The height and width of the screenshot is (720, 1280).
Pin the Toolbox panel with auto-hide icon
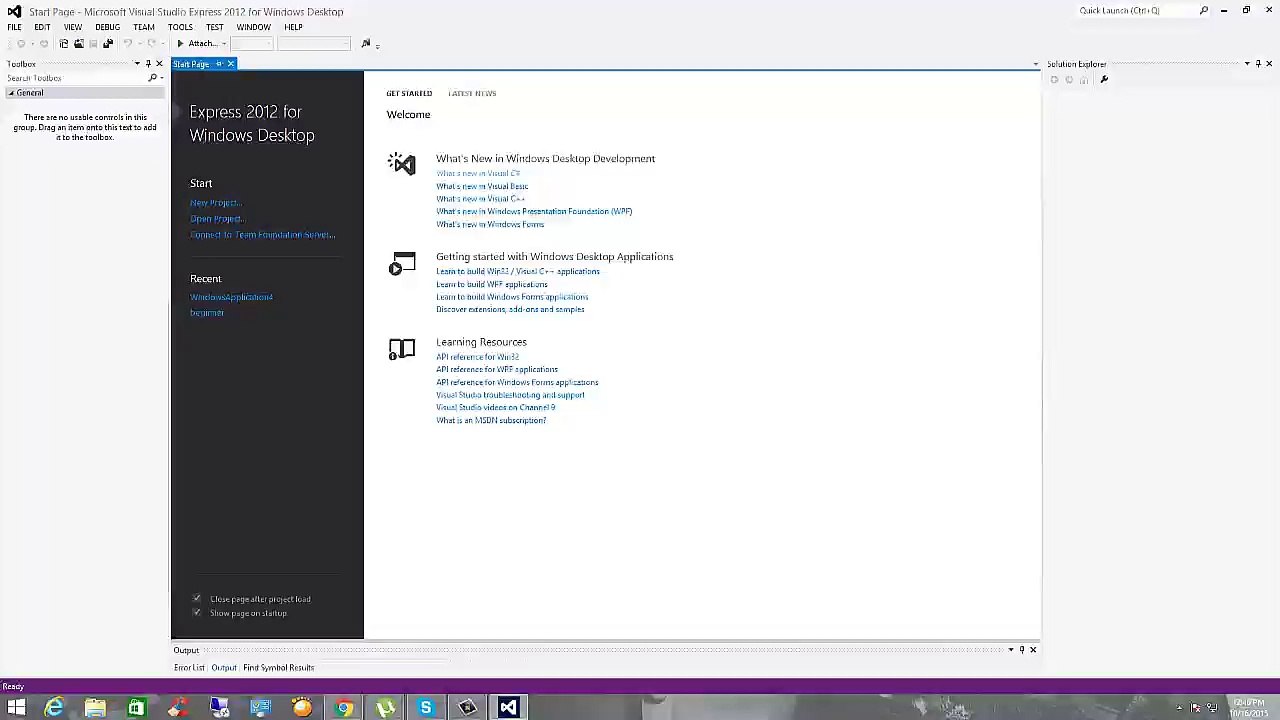coord(148,64)
